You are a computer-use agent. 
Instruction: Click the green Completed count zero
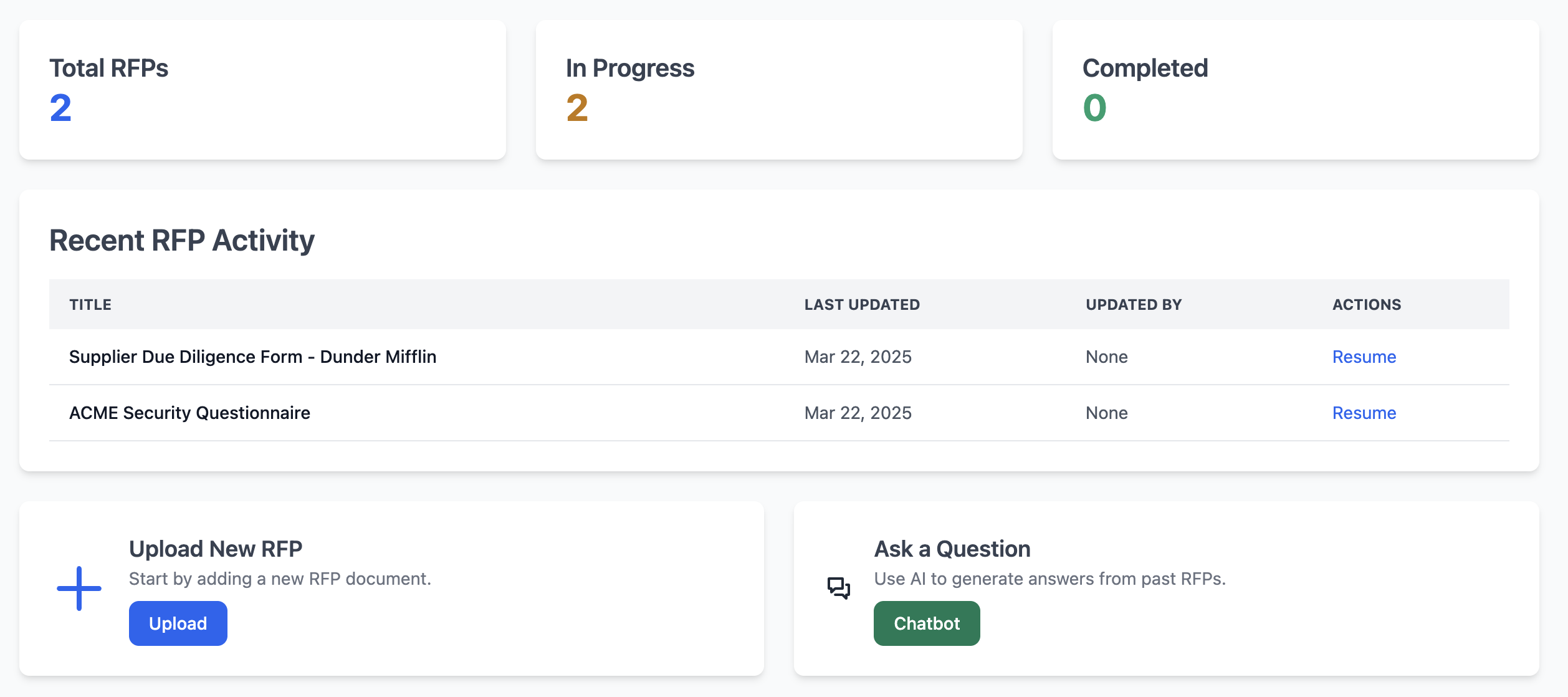(x=1094, y=108)
